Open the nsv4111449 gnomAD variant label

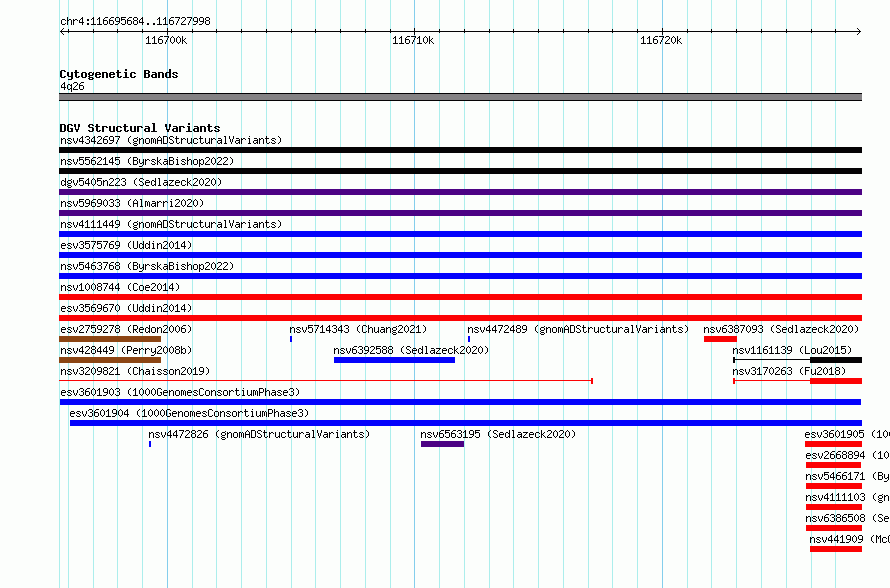[x=171, y=224]
